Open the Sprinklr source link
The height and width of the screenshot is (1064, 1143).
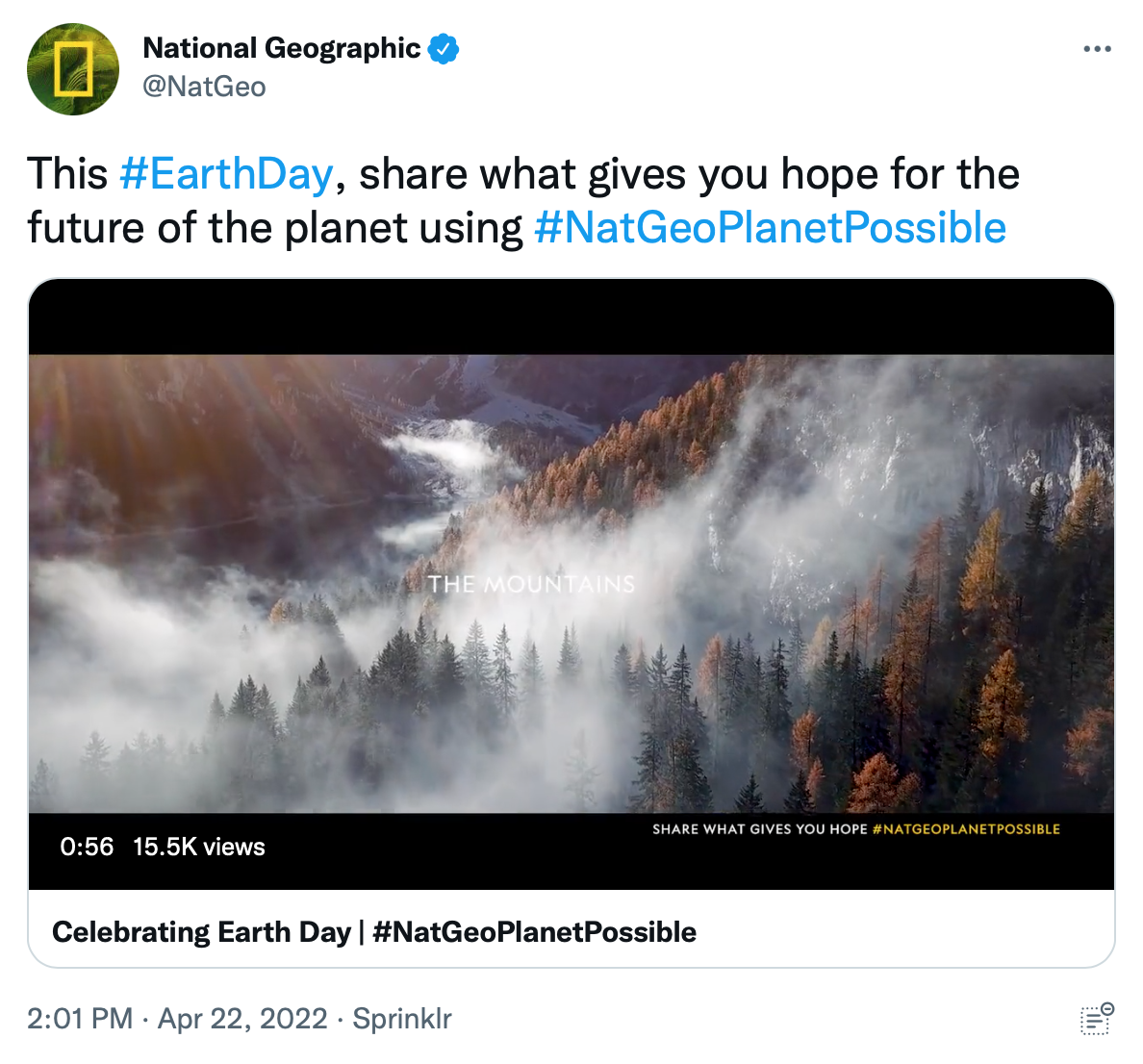(401, 1019)
